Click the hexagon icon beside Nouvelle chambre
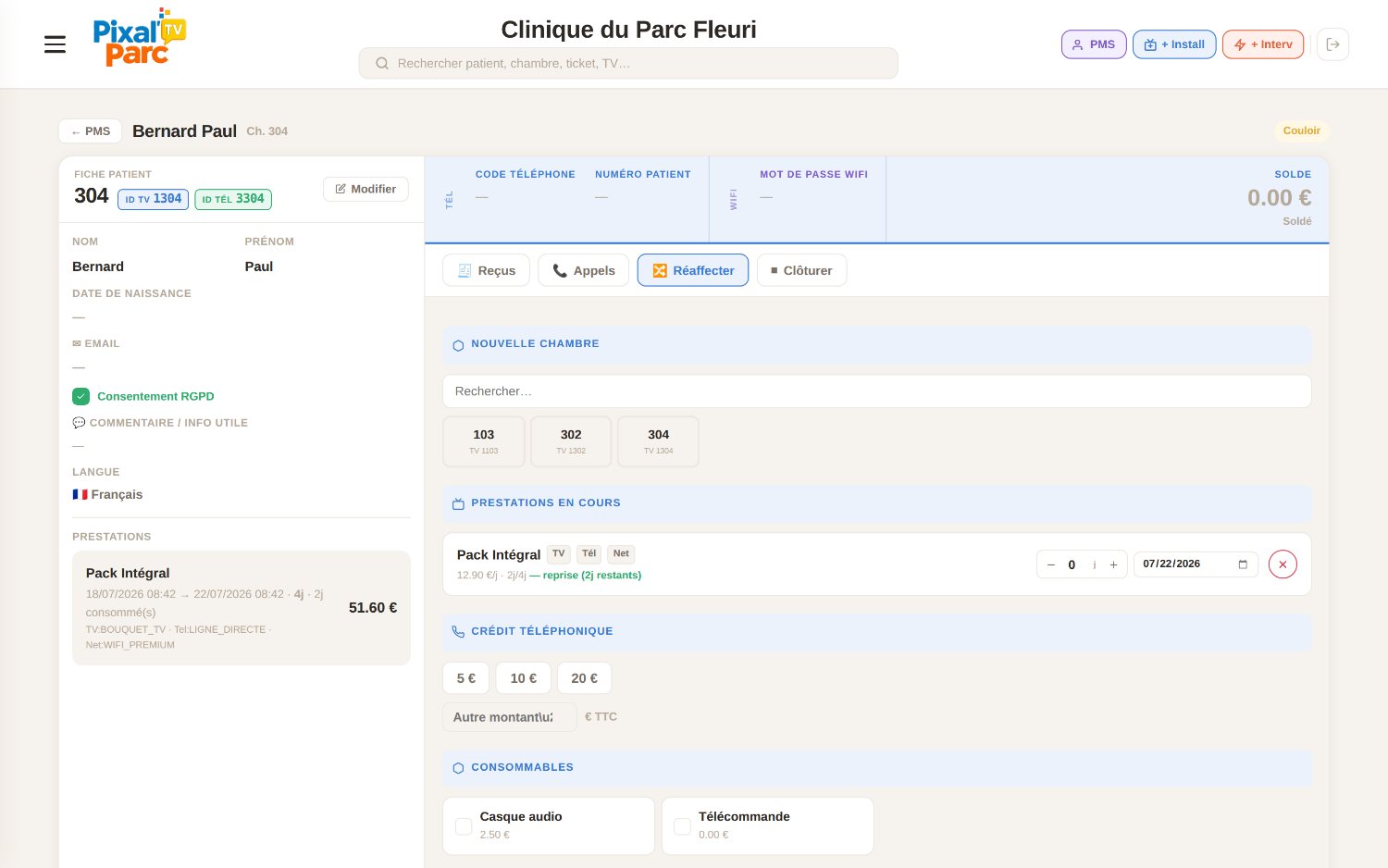 click(458, 345)
